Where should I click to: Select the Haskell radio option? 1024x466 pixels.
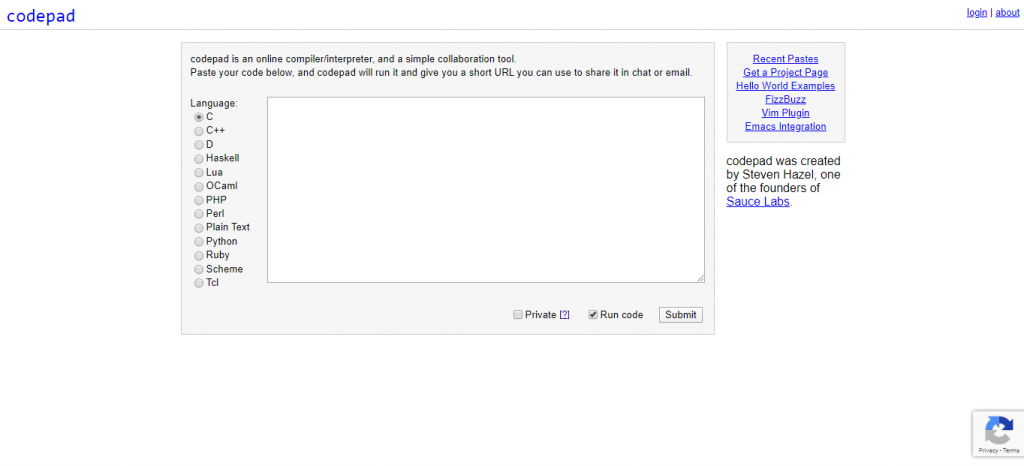point(199,159)
